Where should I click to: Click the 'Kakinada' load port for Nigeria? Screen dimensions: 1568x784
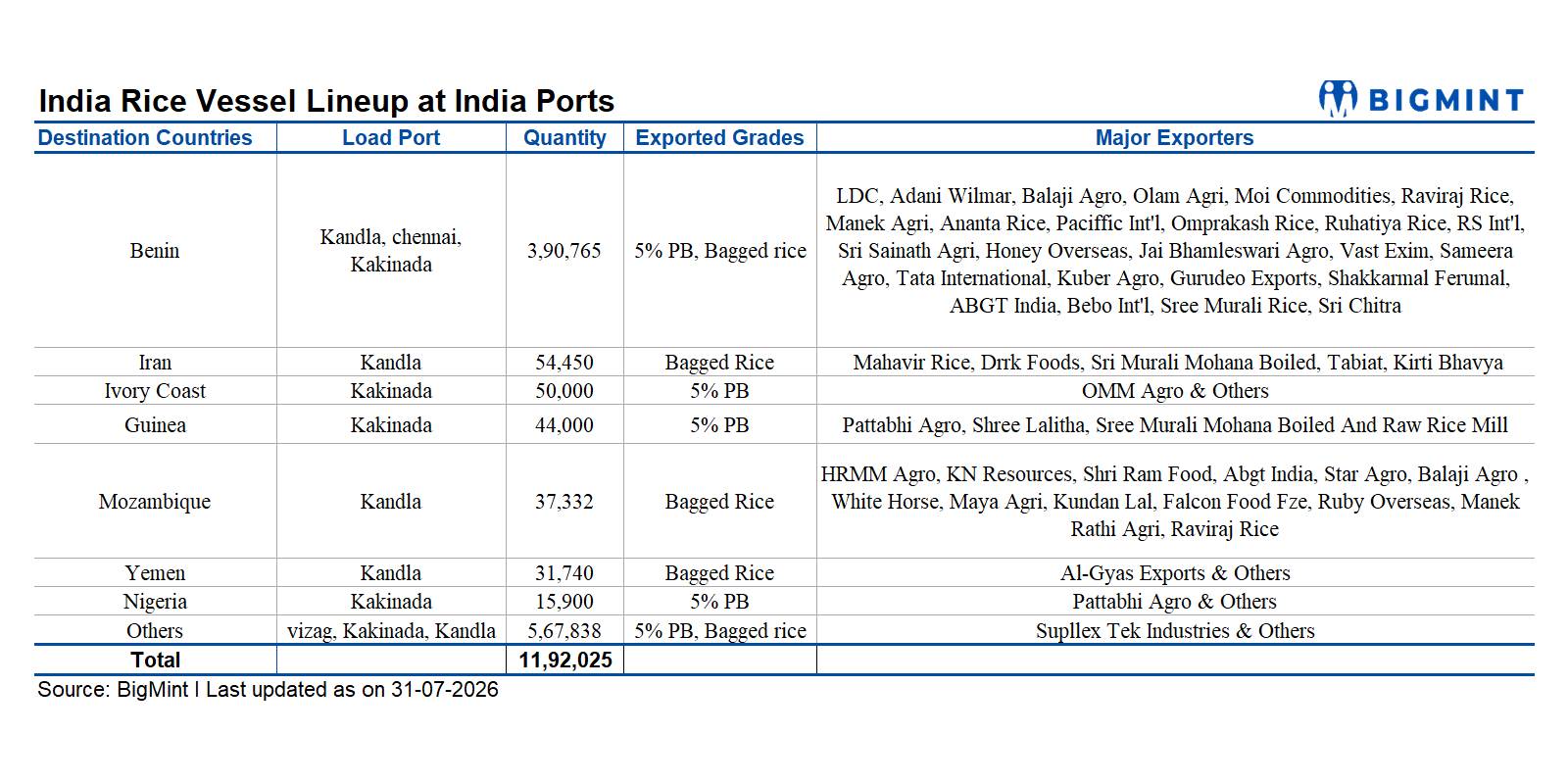(391, 602)
